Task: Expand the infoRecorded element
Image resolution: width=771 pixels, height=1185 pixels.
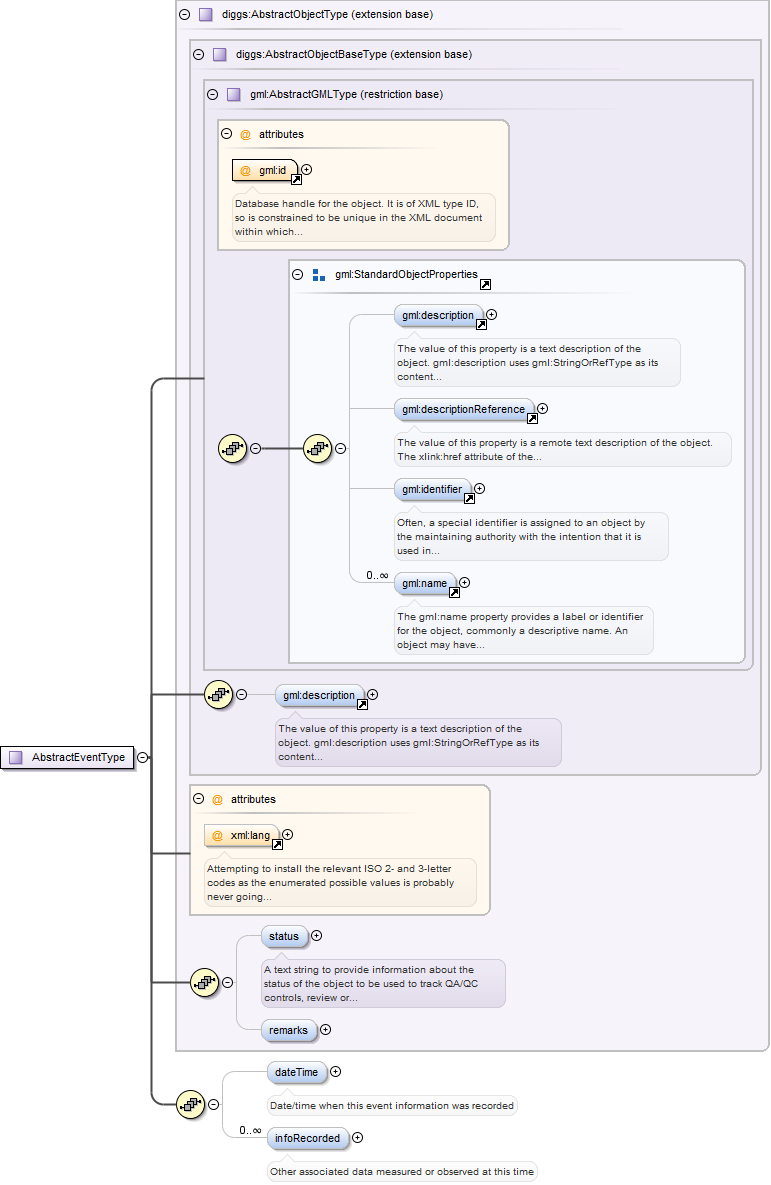Action: coord(358,1137)
